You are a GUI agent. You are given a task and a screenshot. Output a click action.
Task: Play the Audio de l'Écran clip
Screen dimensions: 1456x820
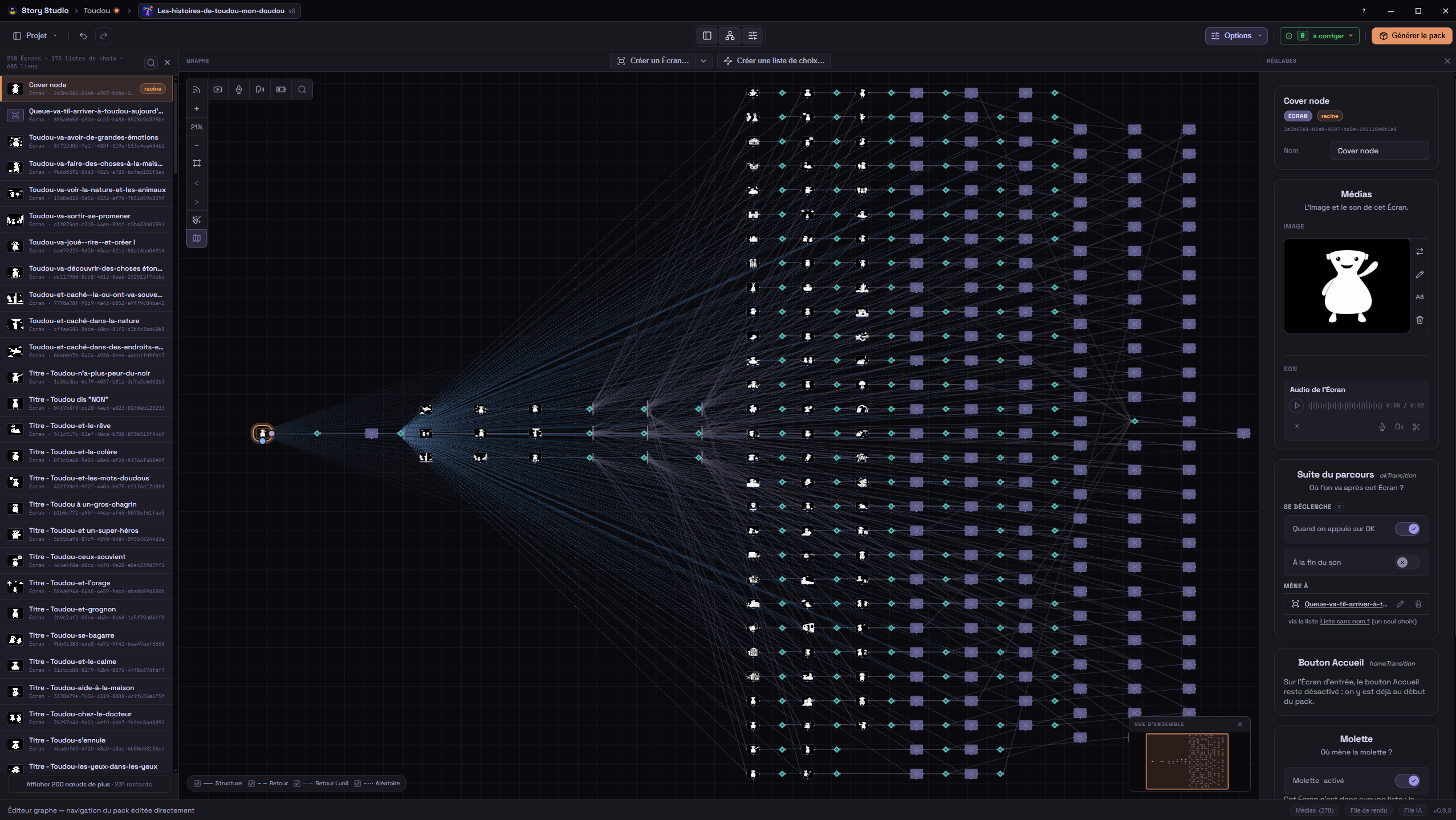pos(1296,406)
